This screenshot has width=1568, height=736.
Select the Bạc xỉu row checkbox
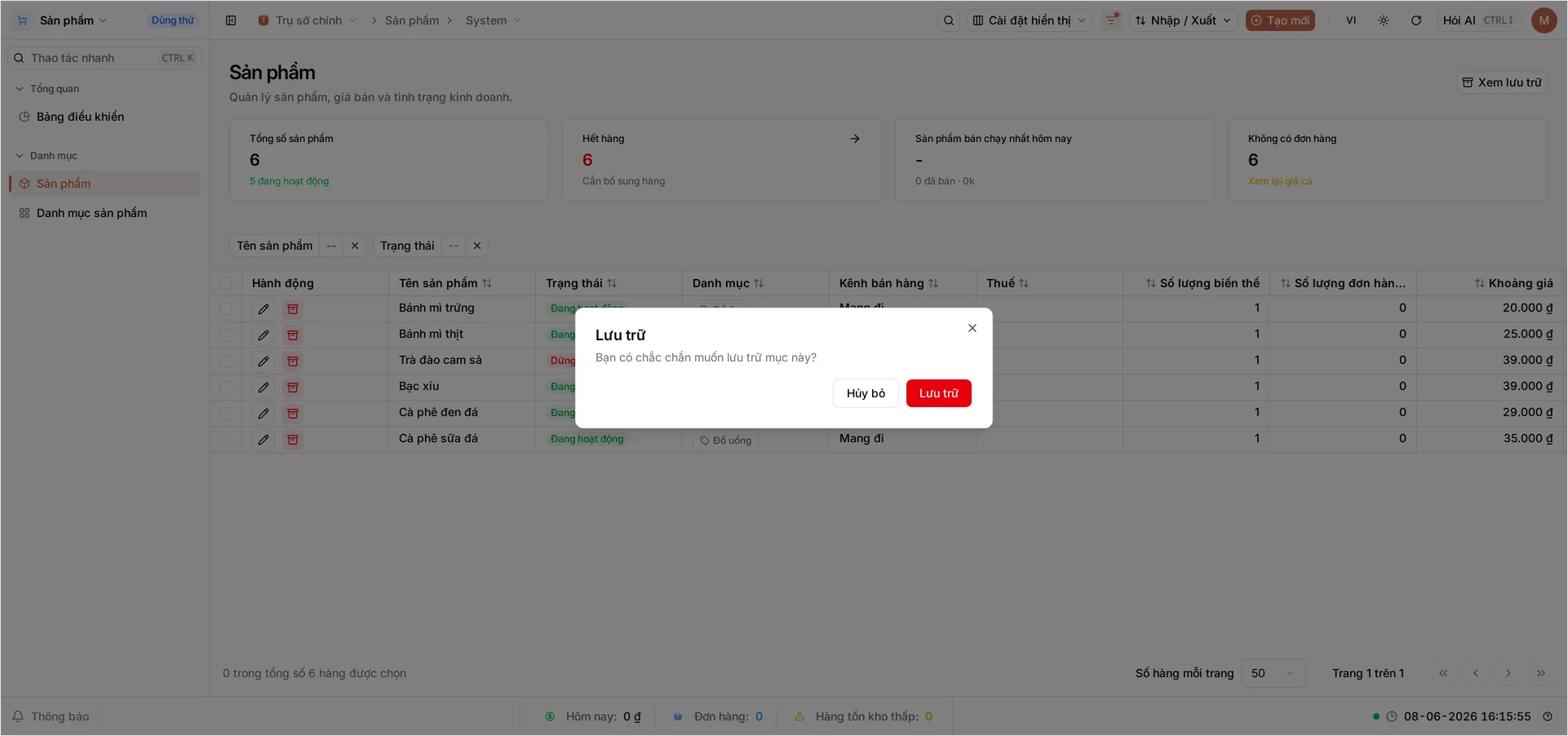(226, 388)
